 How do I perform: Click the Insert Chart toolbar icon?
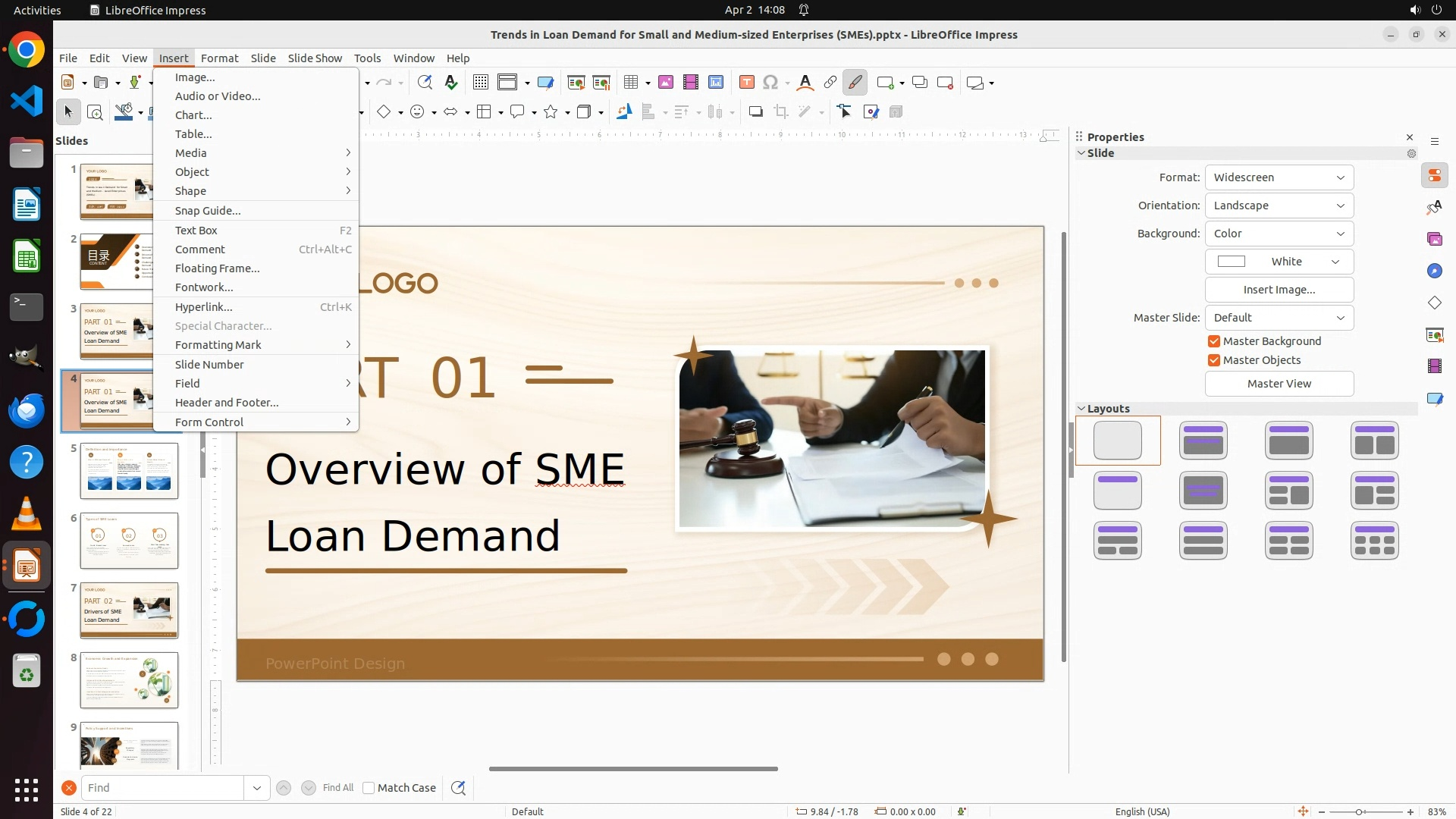(x=715, y=83)
